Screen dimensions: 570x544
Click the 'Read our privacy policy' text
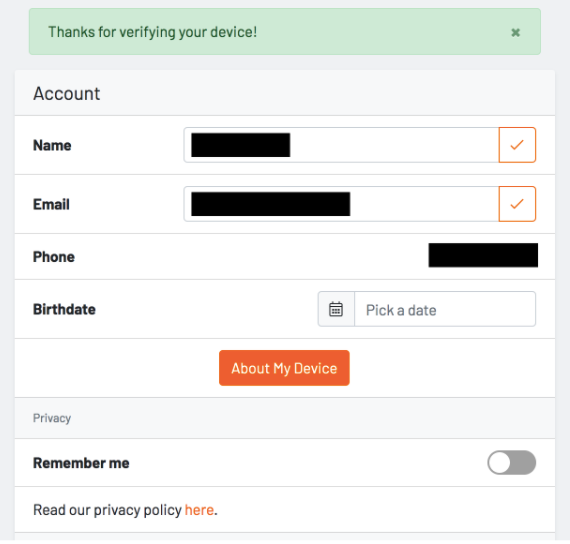click(x=107, y=510)
